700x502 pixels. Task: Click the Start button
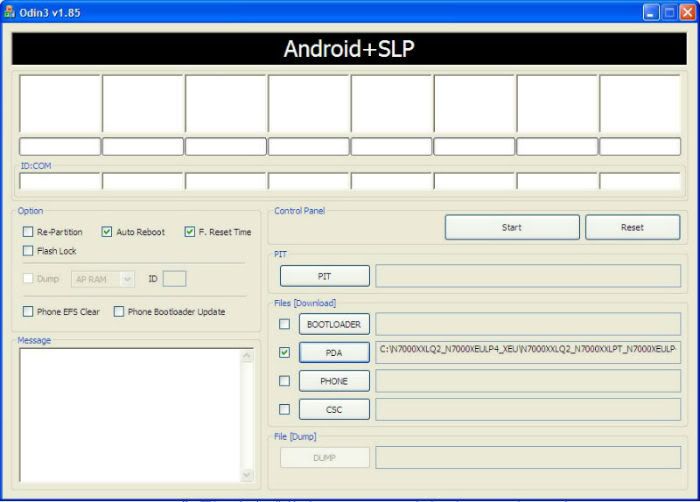tap(512, 227)
